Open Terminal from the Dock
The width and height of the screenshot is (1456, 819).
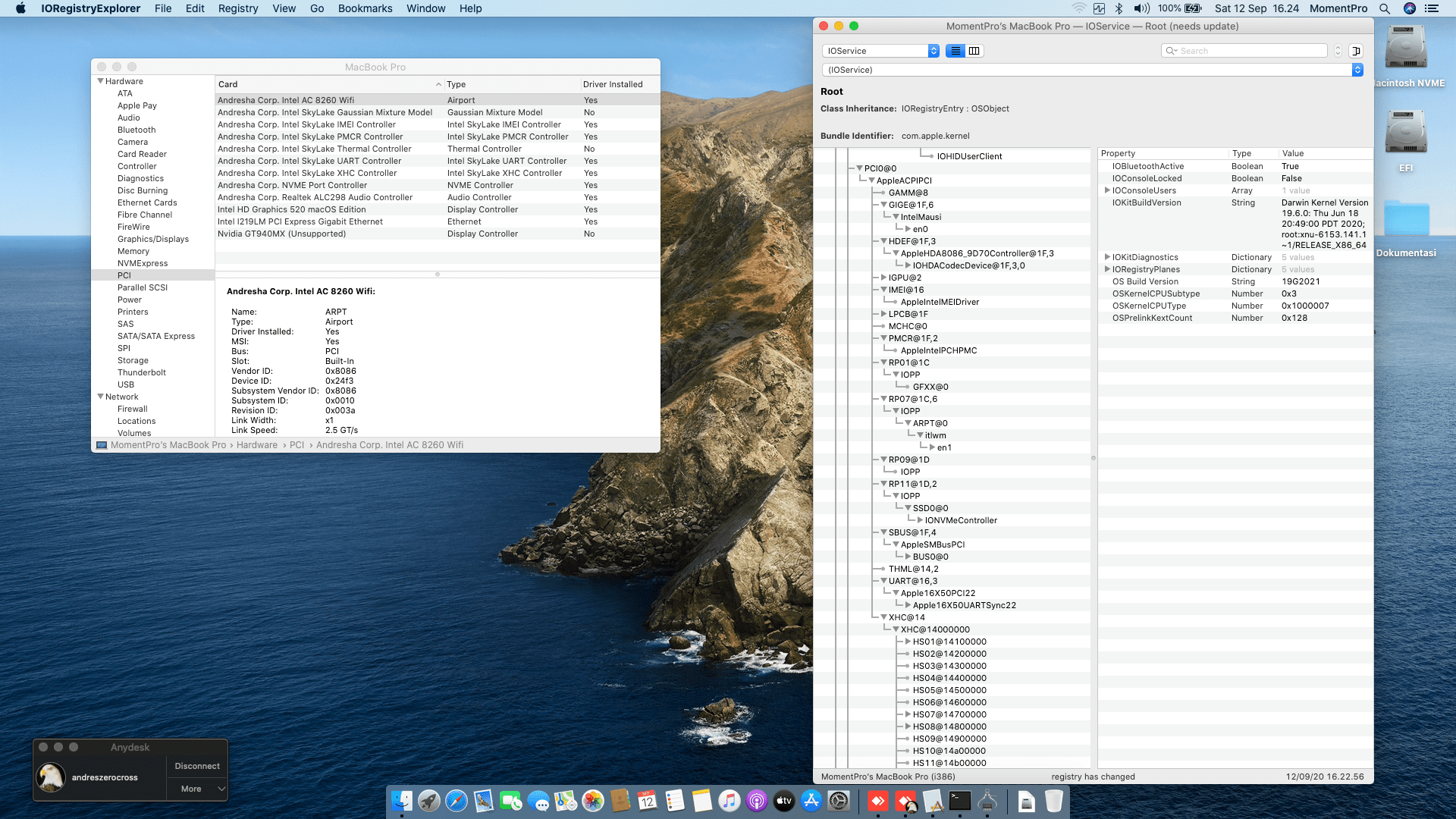coord(960,801)
